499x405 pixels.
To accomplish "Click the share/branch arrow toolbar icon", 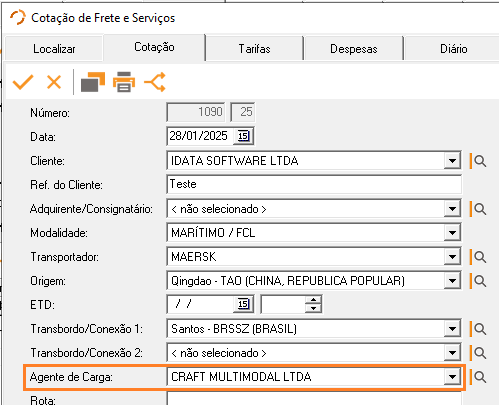I will point(155,82).
